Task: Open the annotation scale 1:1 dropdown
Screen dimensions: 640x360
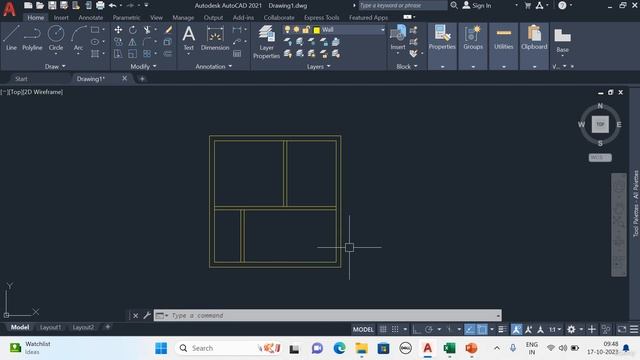Action: tap(555, 329)
